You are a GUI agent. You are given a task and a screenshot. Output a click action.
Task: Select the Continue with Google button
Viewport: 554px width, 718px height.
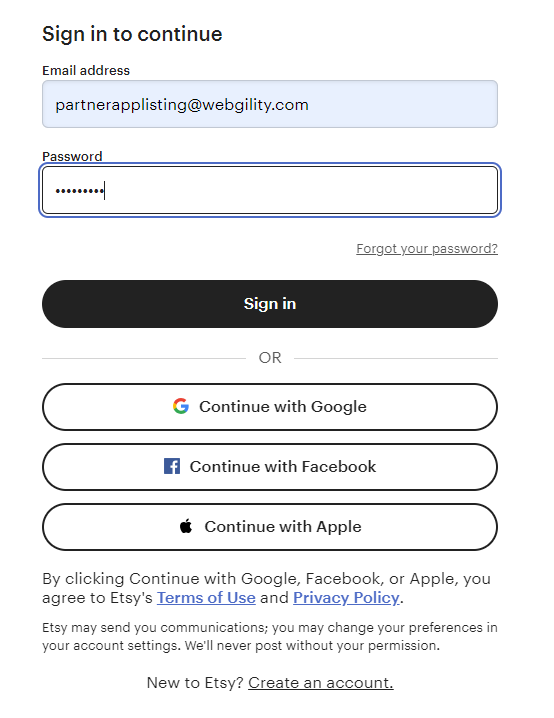(x=270, y=407)
